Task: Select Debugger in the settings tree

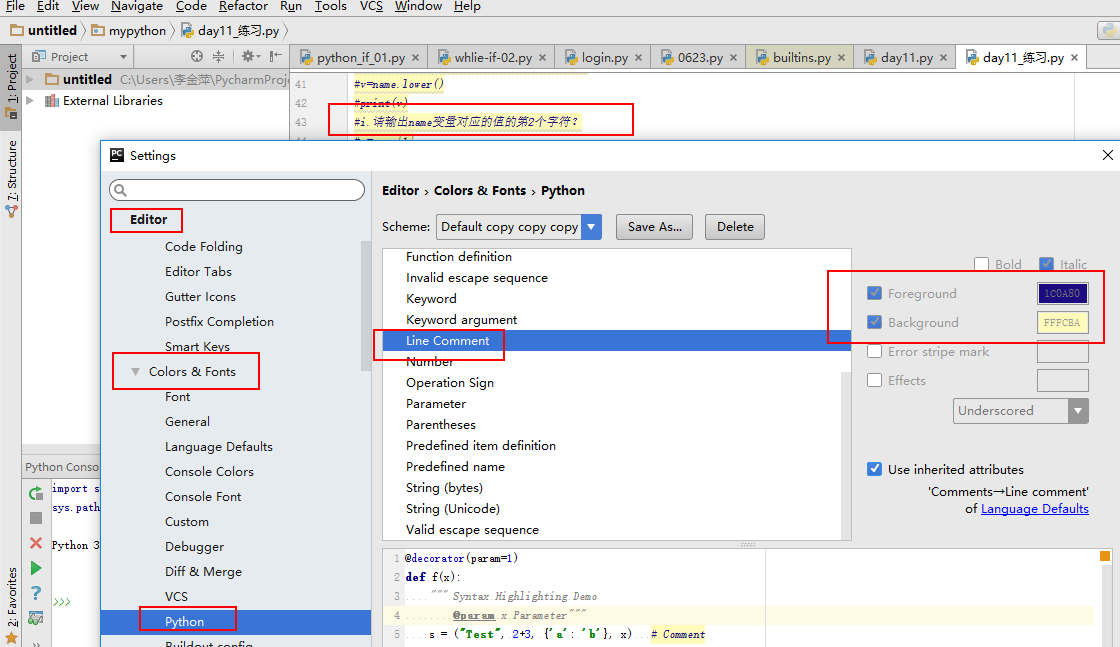Action: click(194, 547)
